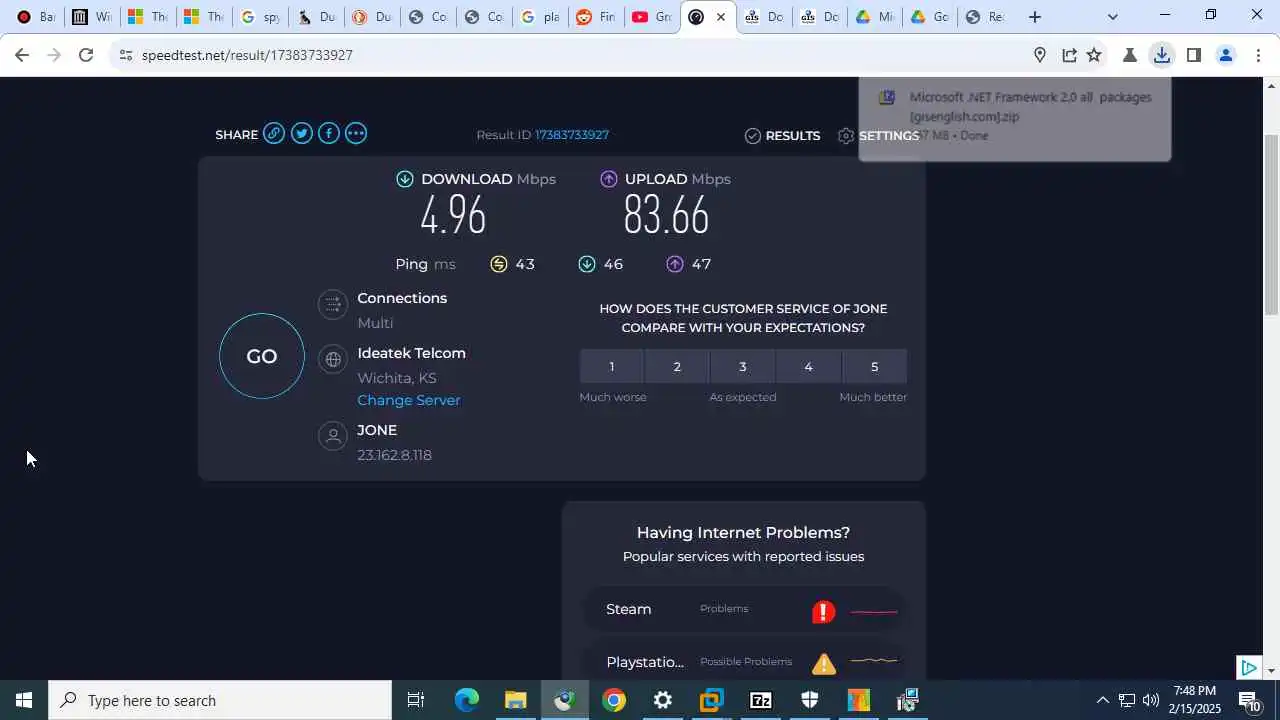Open the Chrome extensions or labs icon
Screen dimensions: 1280x720
pyautogui.click(x=1130, y=55)
